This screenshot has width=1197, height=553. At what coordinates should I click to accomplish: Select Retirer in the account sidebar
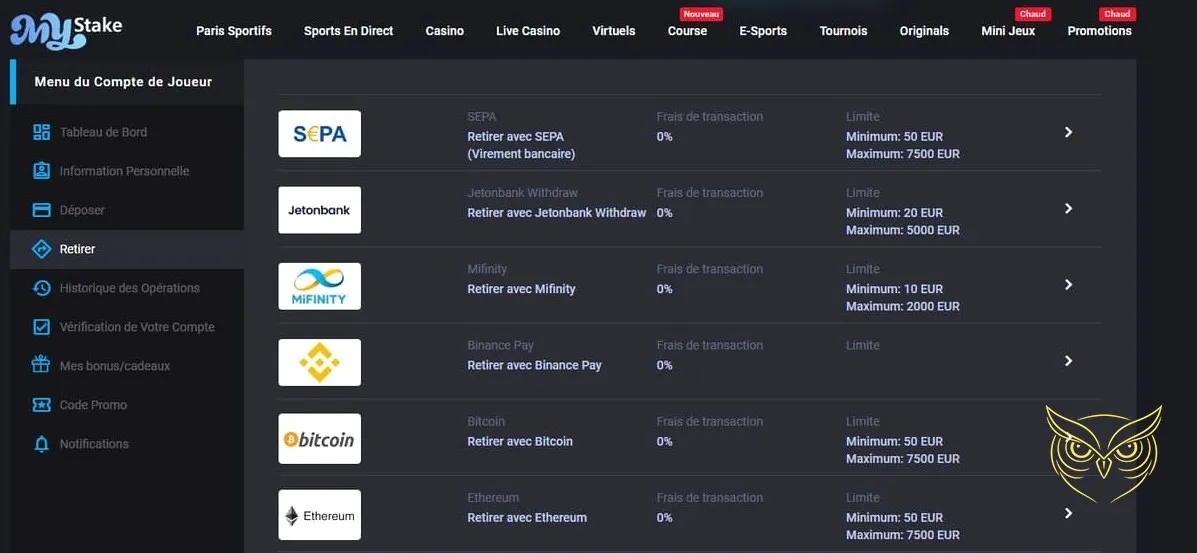pos(77,249)
